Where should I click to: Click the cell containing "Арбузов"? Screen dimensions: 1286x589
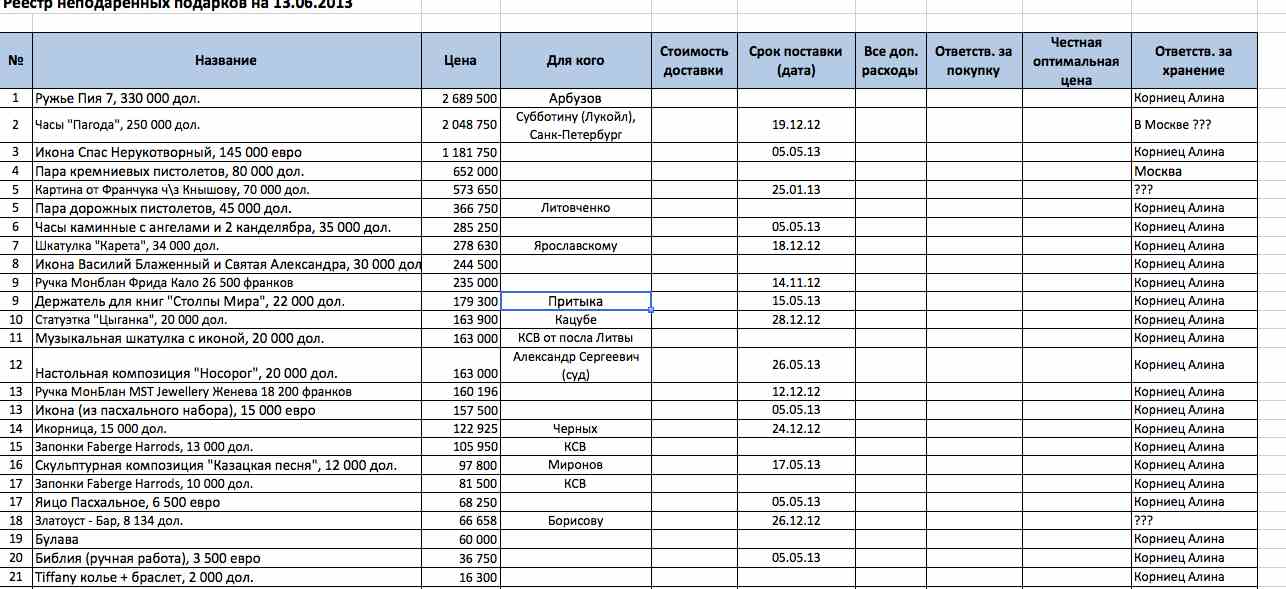tap(575, 98)
